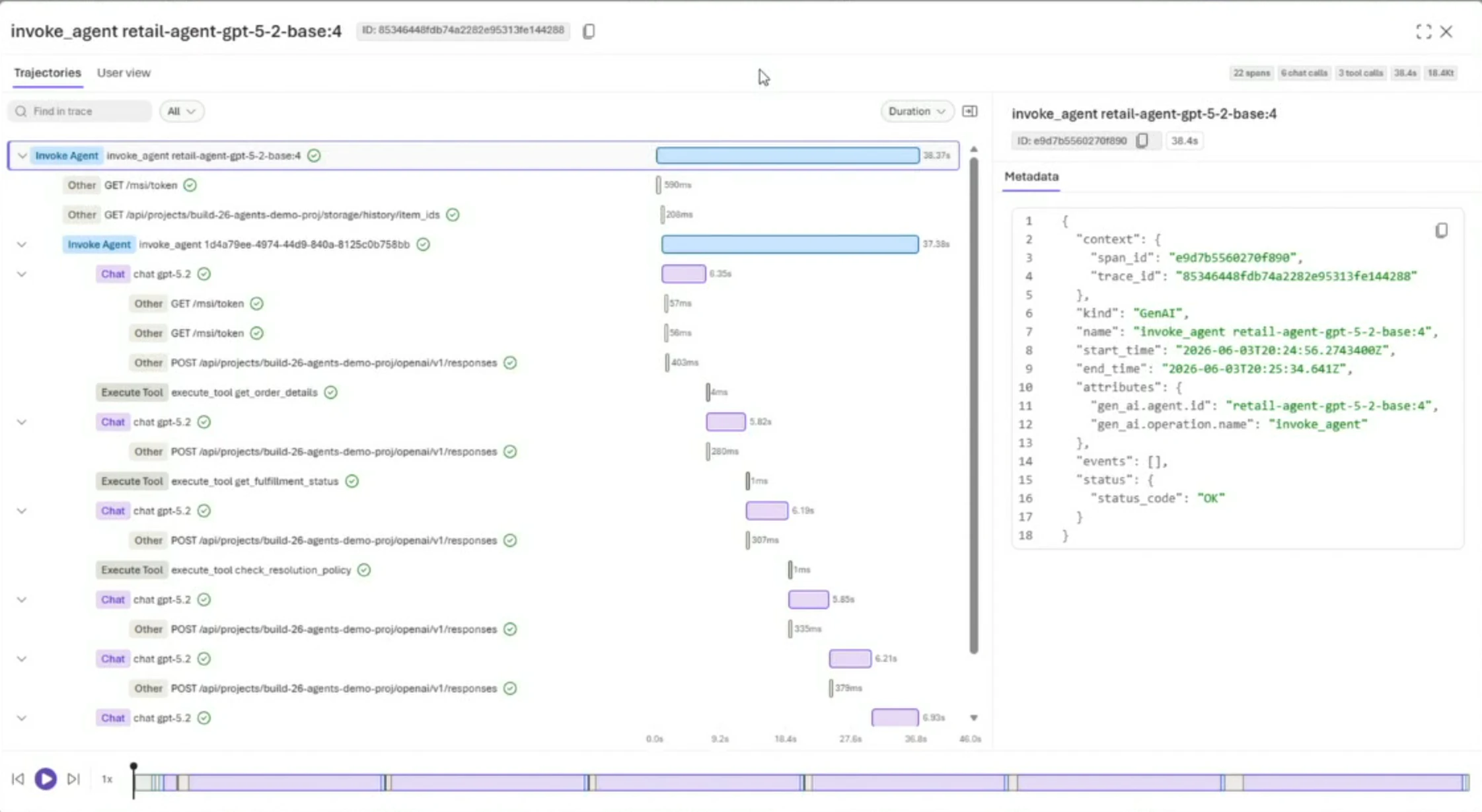Copy the metadata JSON contents
The image size is (1482, 812).
click(1441, 231)
